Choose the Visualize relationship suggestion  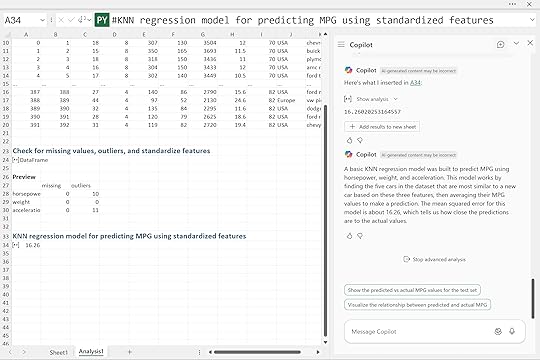click(417, 305)
